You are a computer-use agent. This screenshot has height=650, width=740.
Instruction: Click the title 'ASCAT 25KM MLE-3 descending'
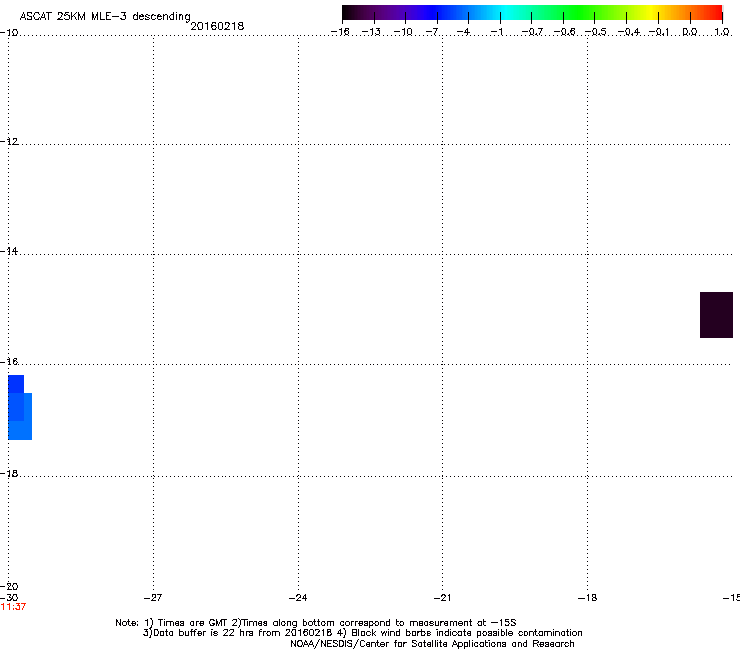click(x=105, y=17)
